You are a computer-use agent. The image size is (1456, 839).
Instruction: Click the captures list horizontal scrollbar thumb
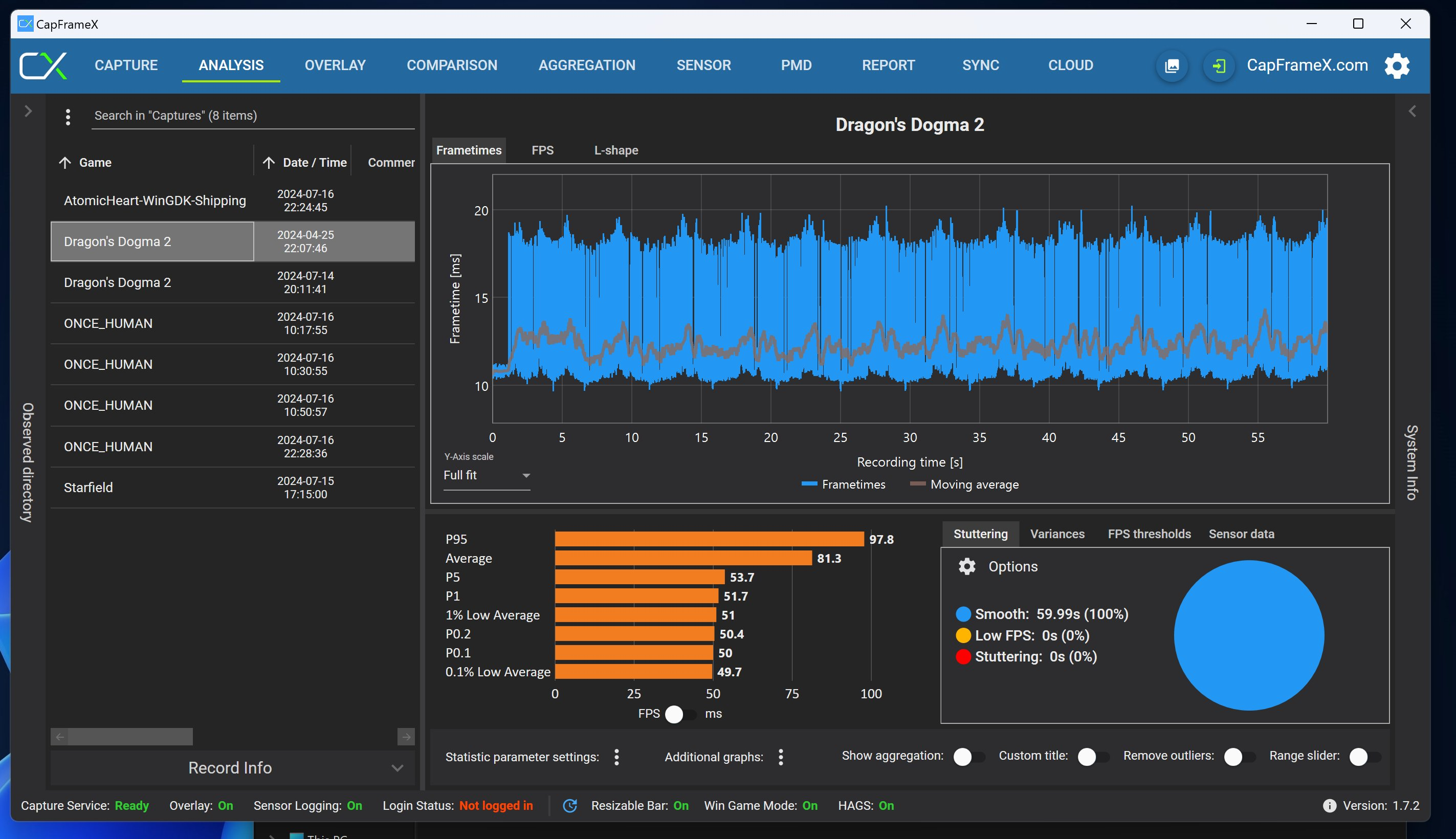[x=130, y=737]
